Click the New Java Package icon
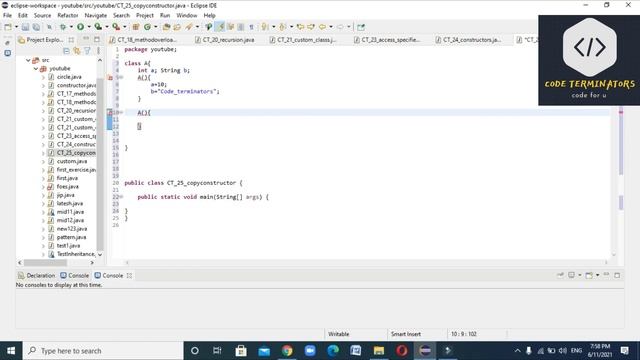 [x=136, y=27]
